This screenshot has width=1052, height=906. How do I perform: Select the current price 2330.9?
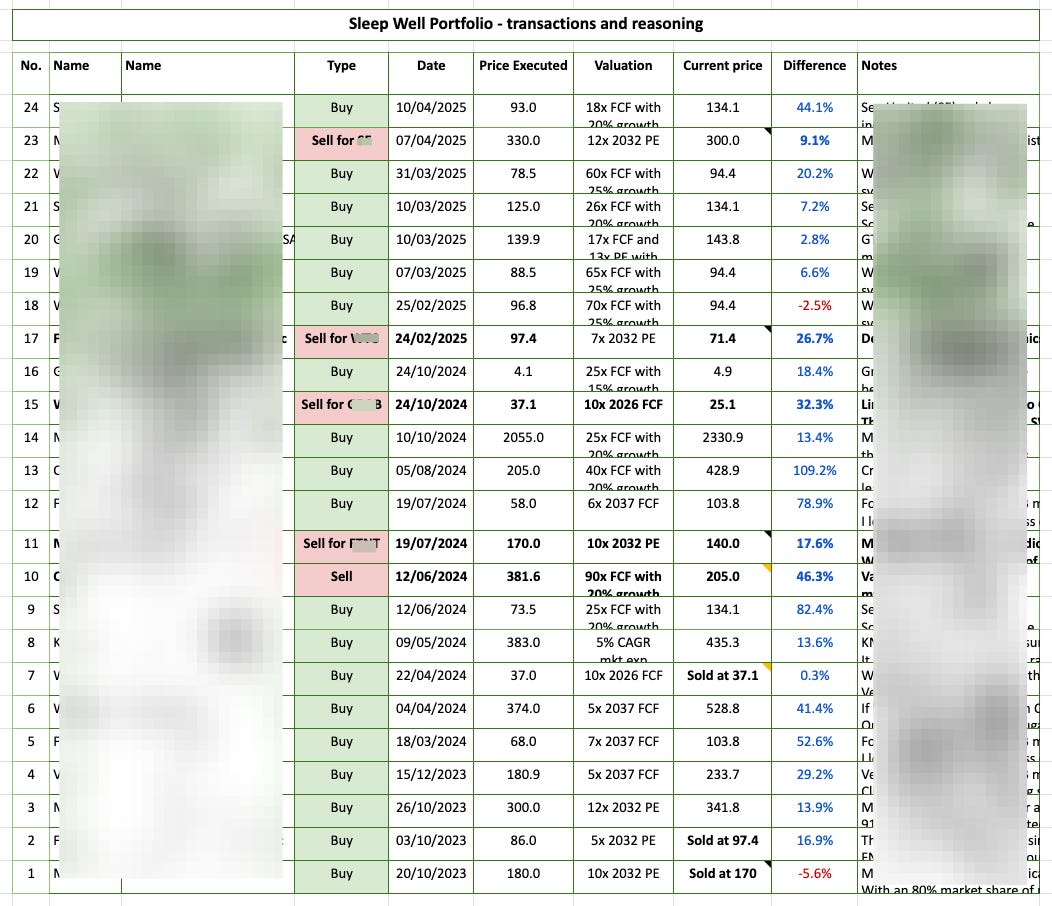click(723, 440)
